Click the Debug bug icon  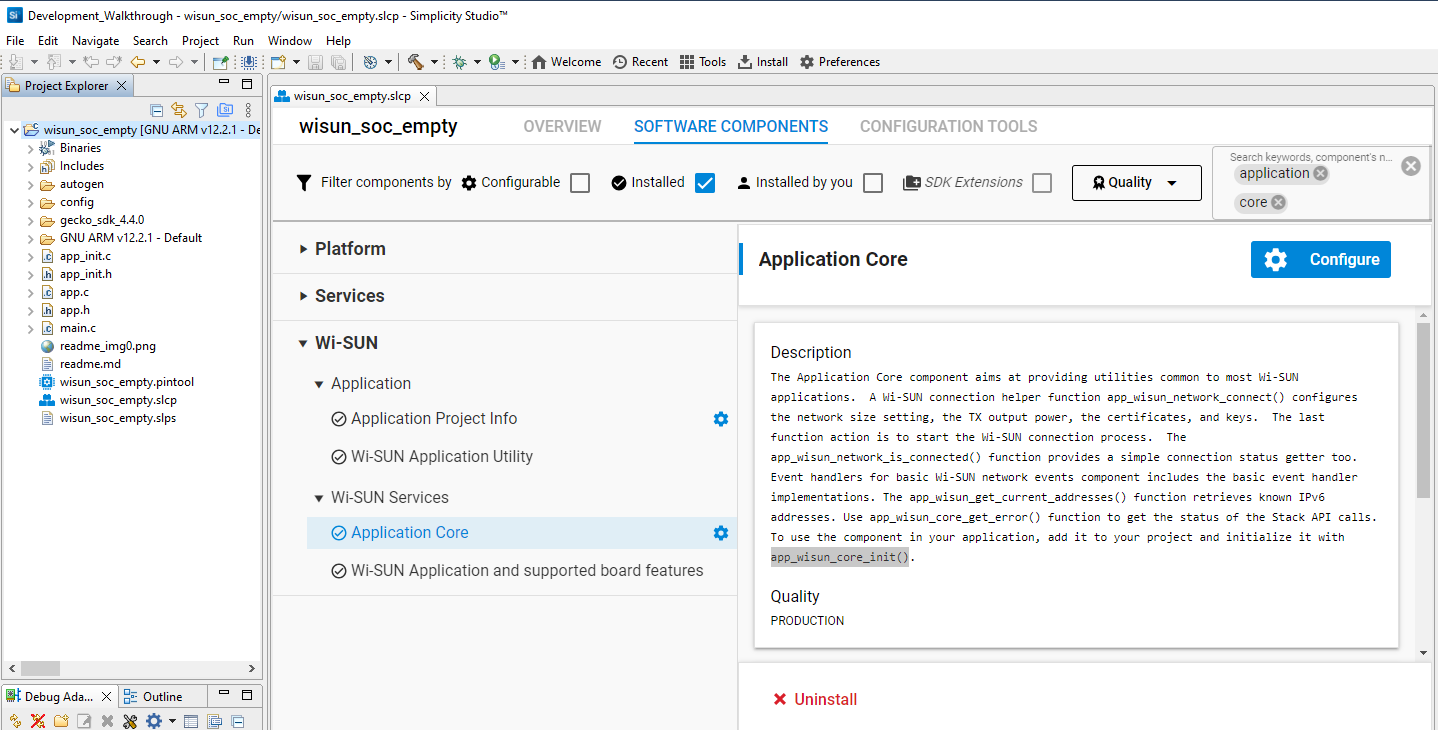click(x=459, y=62)
